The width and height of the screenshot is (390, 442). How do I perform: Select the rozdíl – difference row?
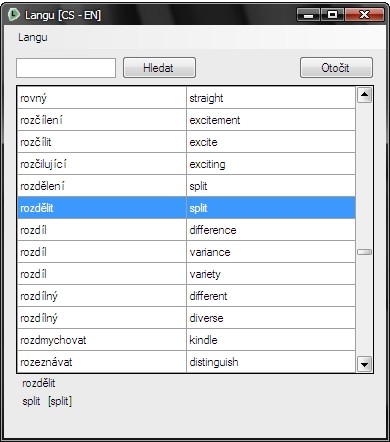click(x=186, y=230)
